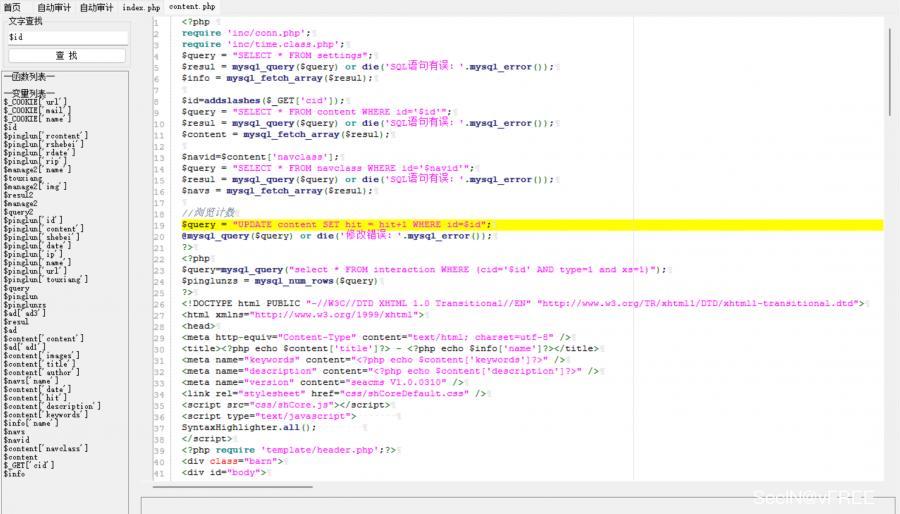Select $content['keywords'] in the variable list
This screenshot has height=514, width=900.
click(x=45, y=414)
